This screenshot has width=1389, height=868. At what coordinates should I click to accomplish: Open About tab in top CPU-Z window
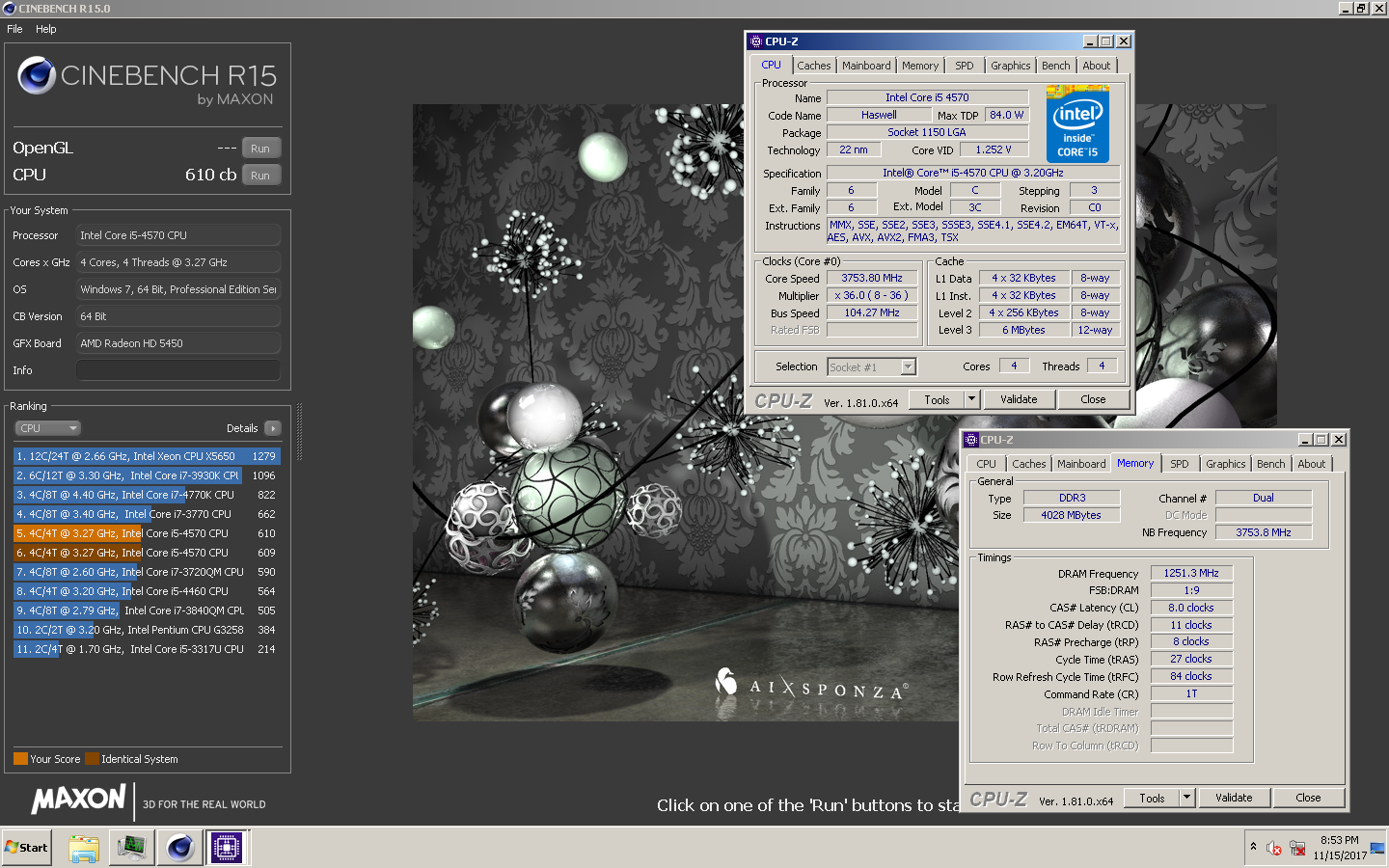tap(1097, 66)
